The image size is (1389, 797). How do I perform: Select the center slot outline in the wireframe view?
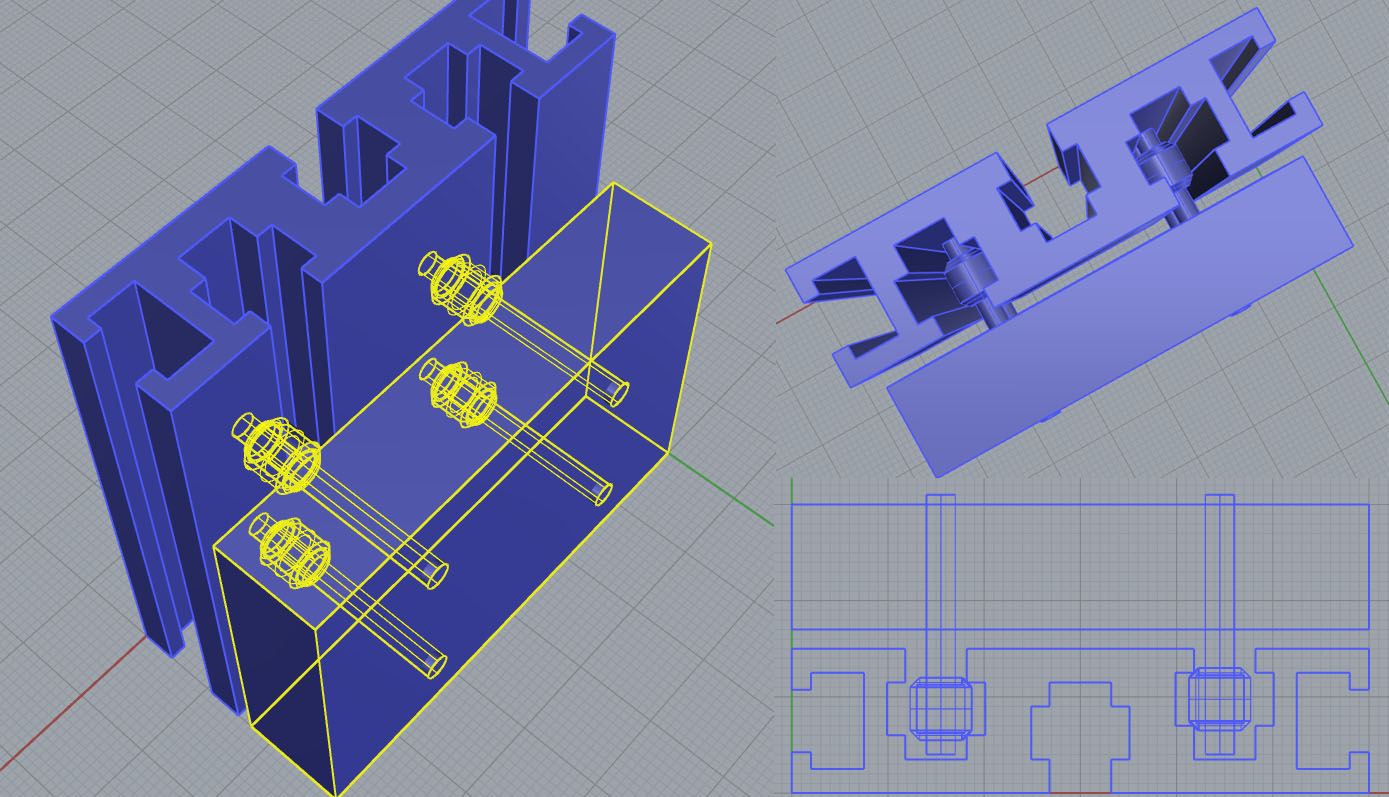[x=1080, y=736]
